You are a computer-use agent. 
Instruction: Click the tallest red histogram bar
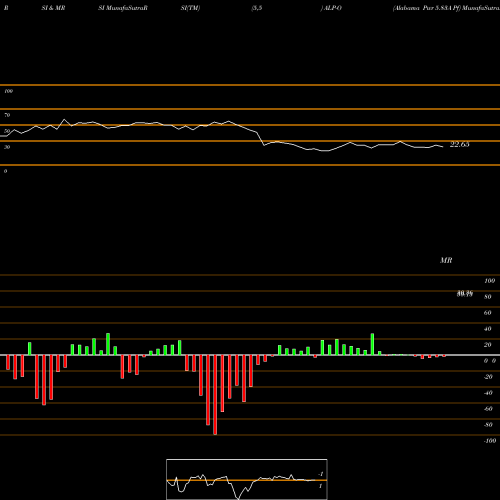coord(215,395)
